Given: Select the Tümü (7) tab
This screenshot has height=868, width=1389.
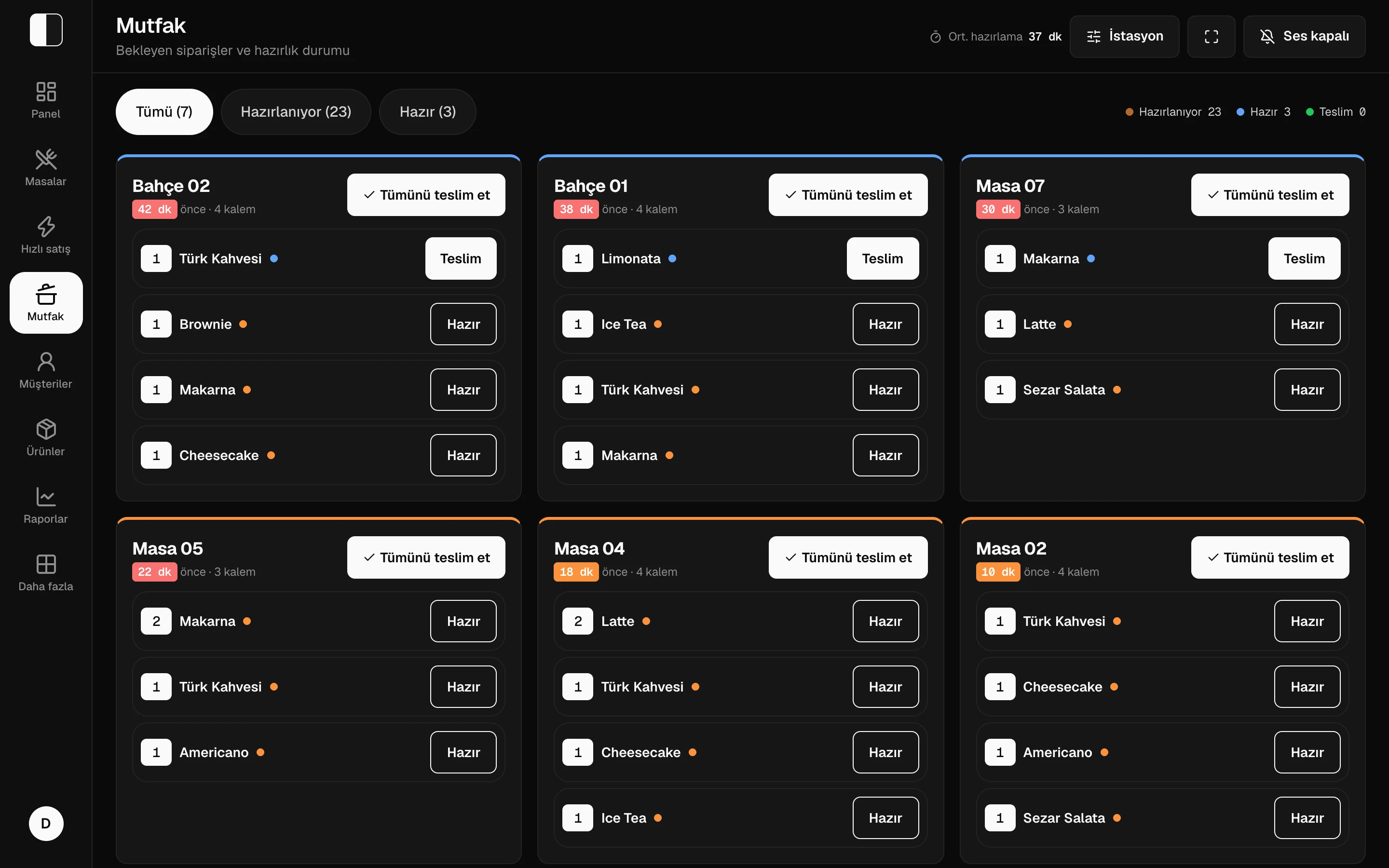Looking at the screenshot, I should [x=164, y=112].
